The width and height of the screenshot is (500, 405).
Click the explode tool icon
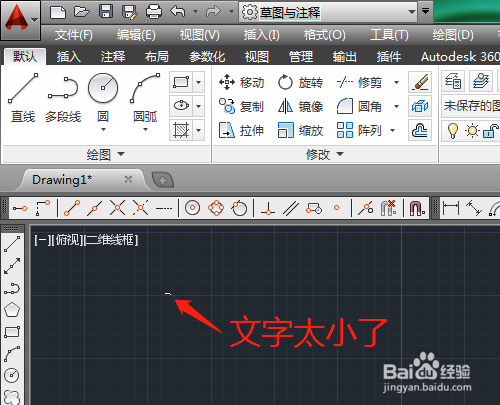pyautogui.click(x=420, y=106)
